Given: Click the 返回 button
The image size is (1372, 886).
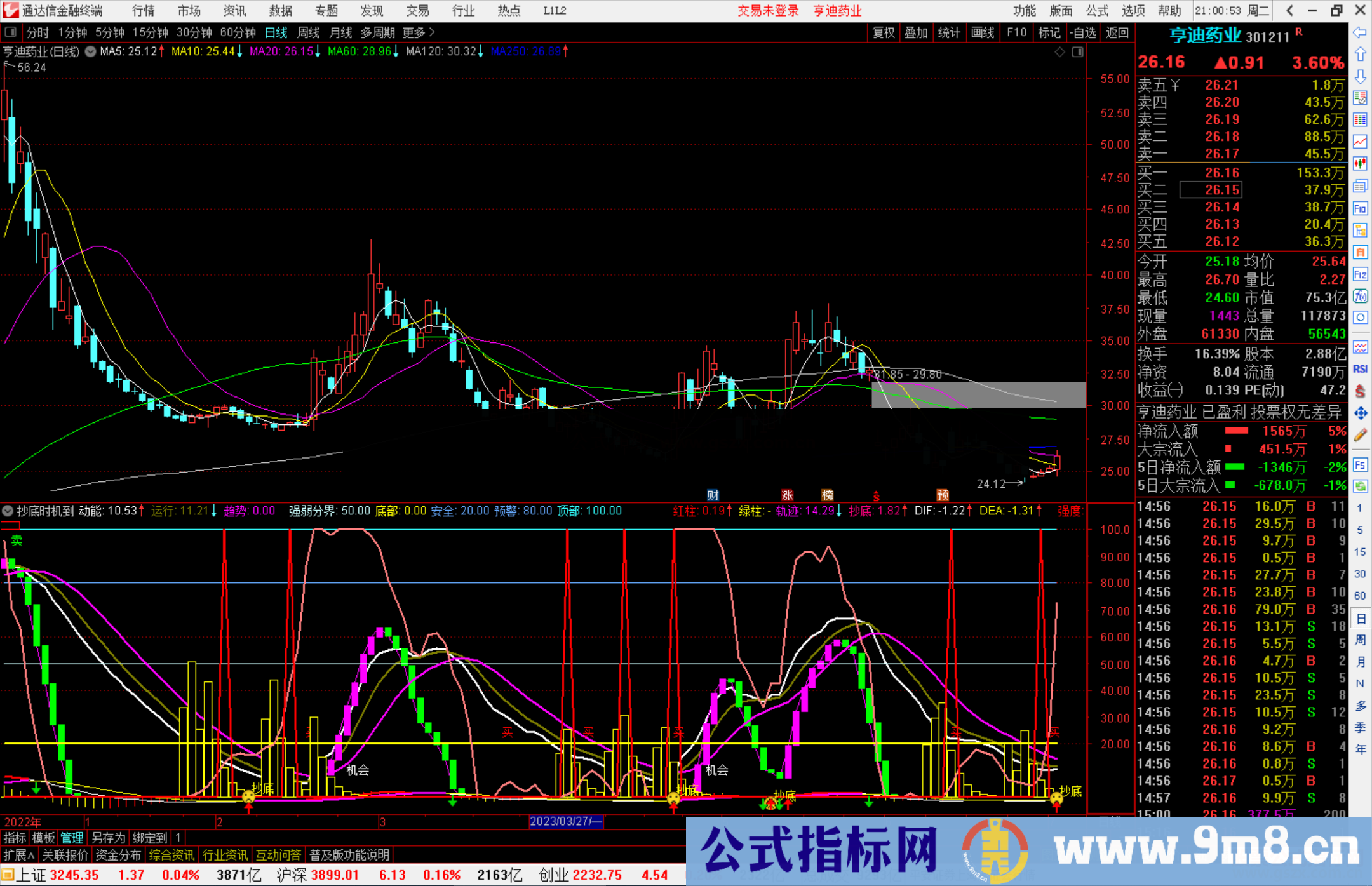Looking at the screenshot, I should point(1117,32).
